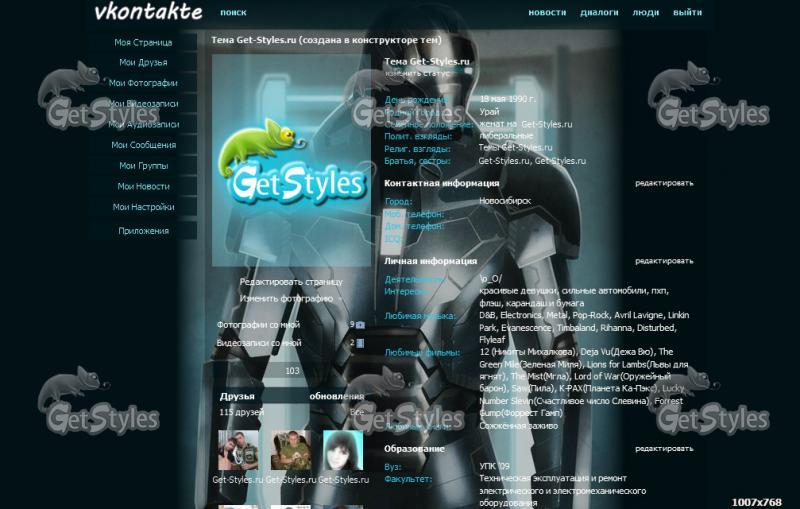The height and width of the screenshot is (509, 800).
Task: Click редактировать next to Контактная информация
Action: [664, 183]
